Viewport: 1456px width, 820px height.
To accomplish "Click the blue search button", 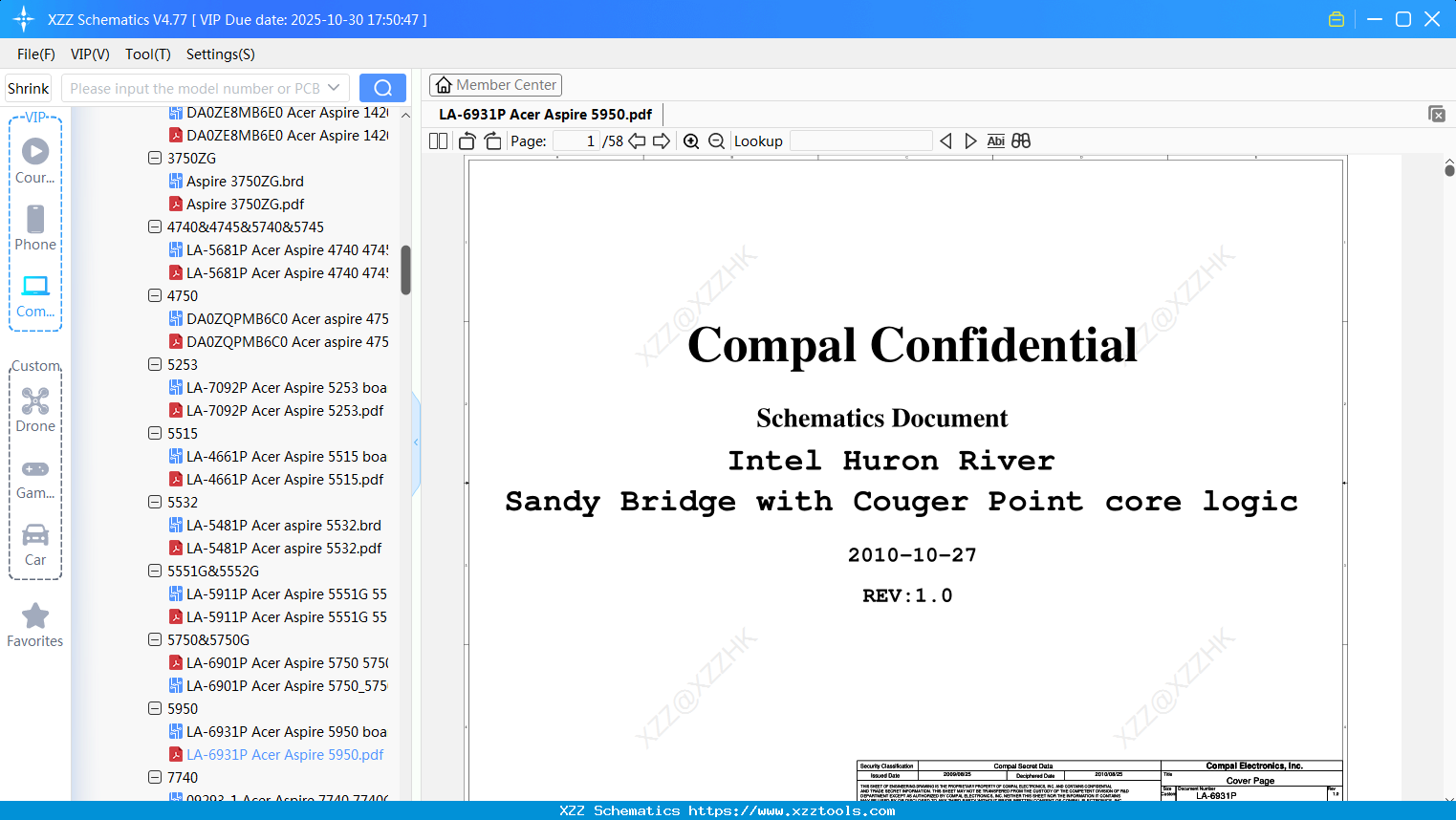I will coord(382,88).
